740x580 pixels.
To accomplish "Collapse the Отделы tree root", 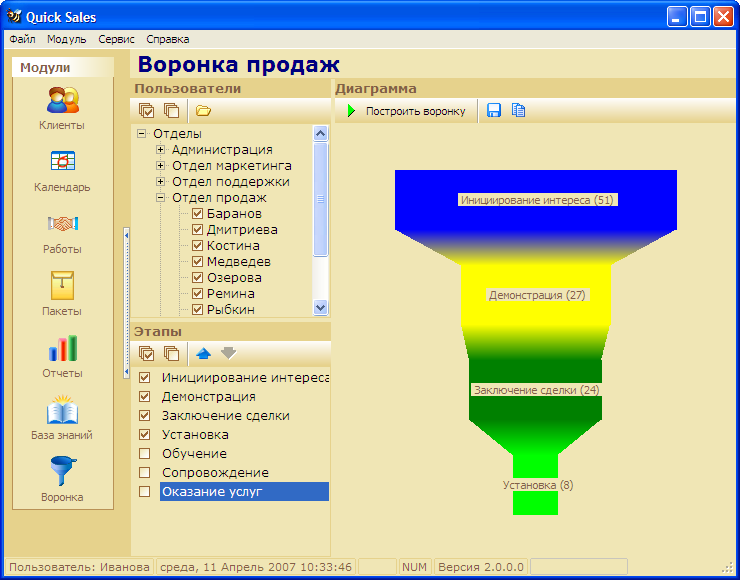I will pyautogui.click(x=141, y=134).
